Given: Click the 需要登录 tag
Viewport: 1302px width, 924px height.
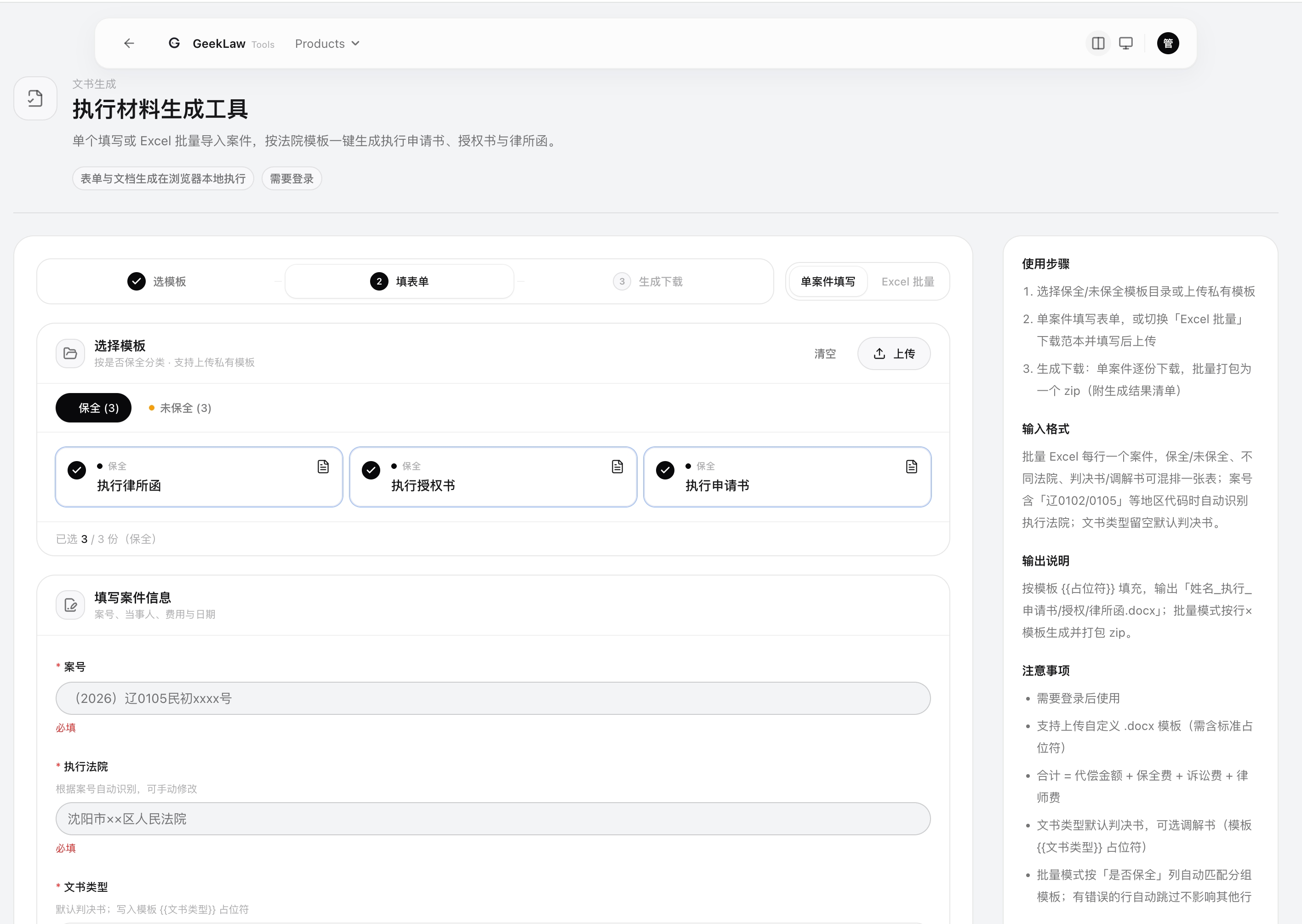Looking at the screenshot, I should [x=291, y=178].
